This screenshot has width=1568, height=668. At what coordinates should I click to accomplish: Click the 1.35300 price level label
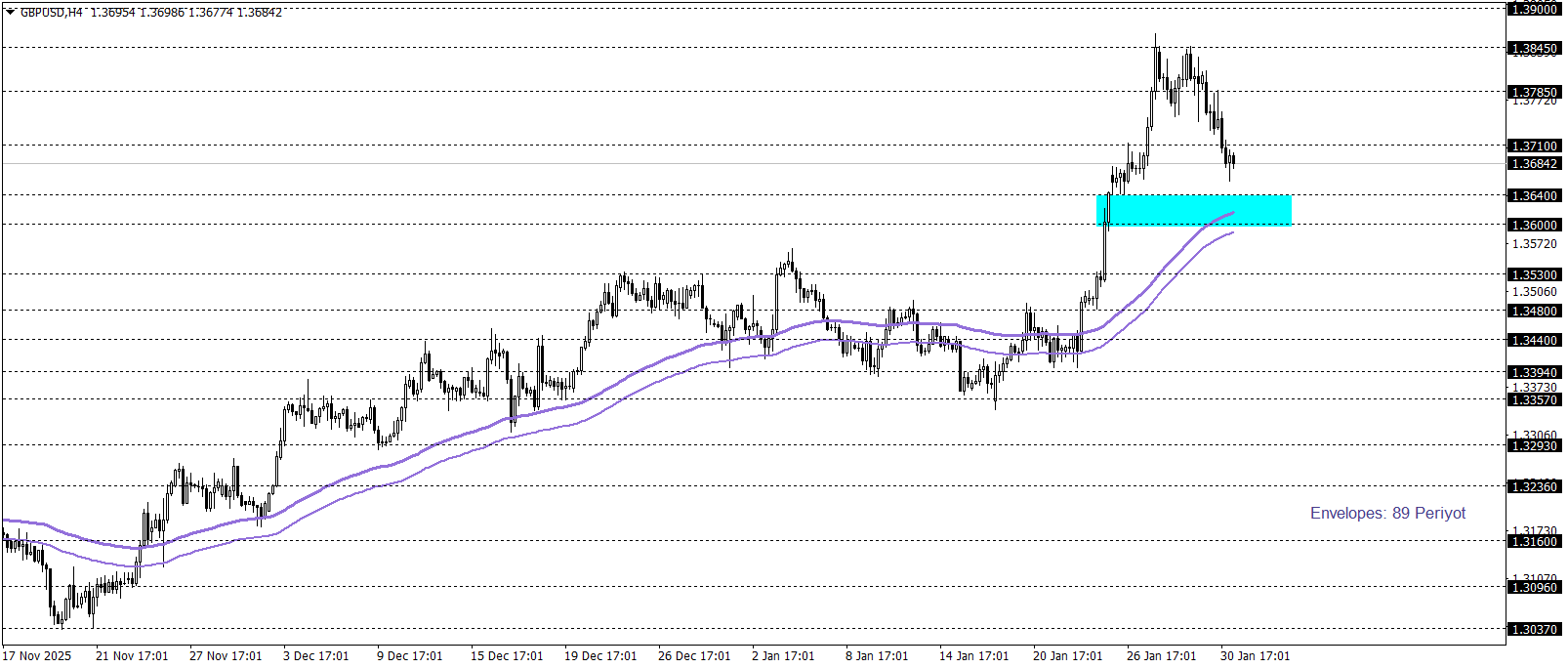(x=1534, y=274)
